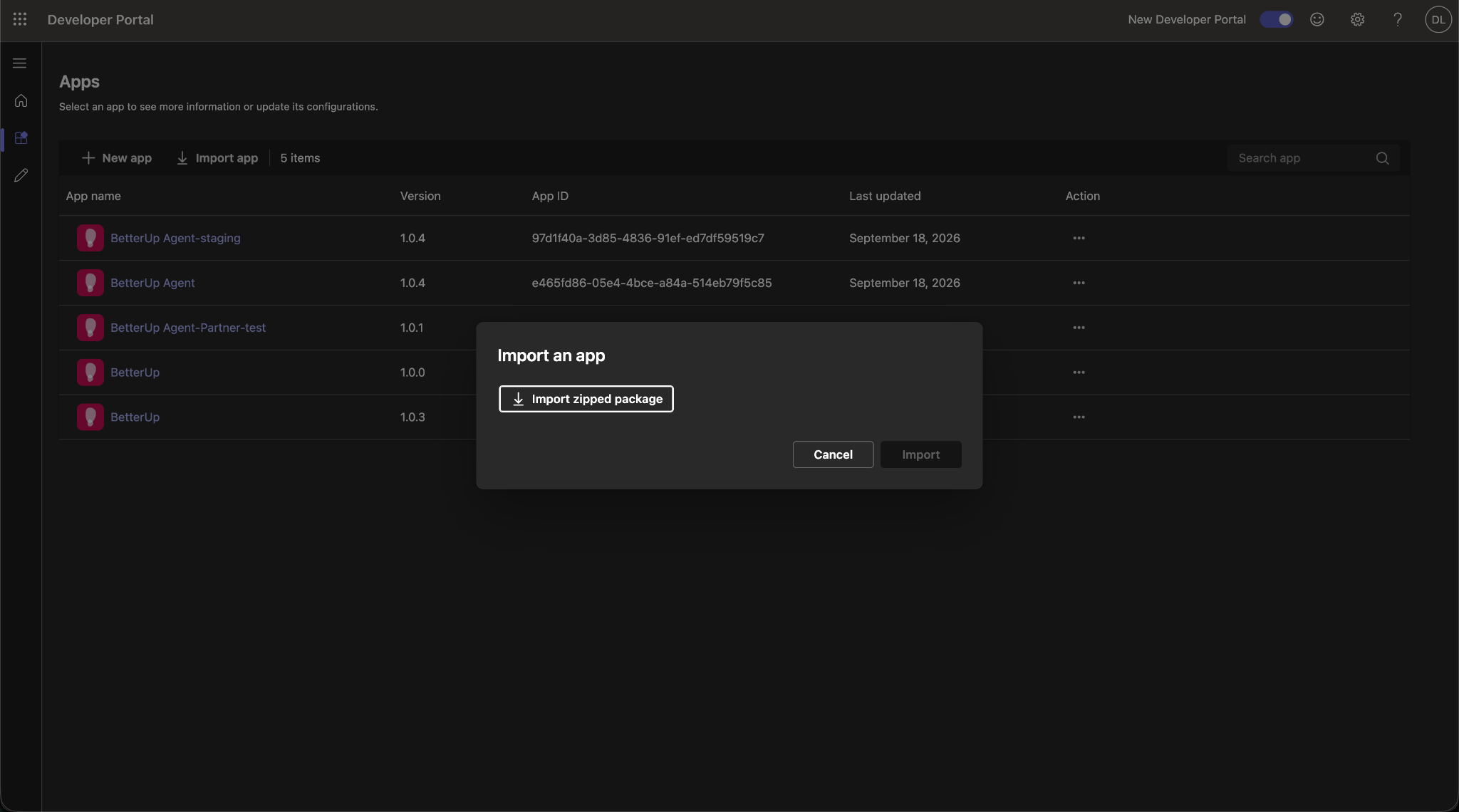Cancel the Import an app dialog
Screen dimensions: 1459x812
pos(833,454)
